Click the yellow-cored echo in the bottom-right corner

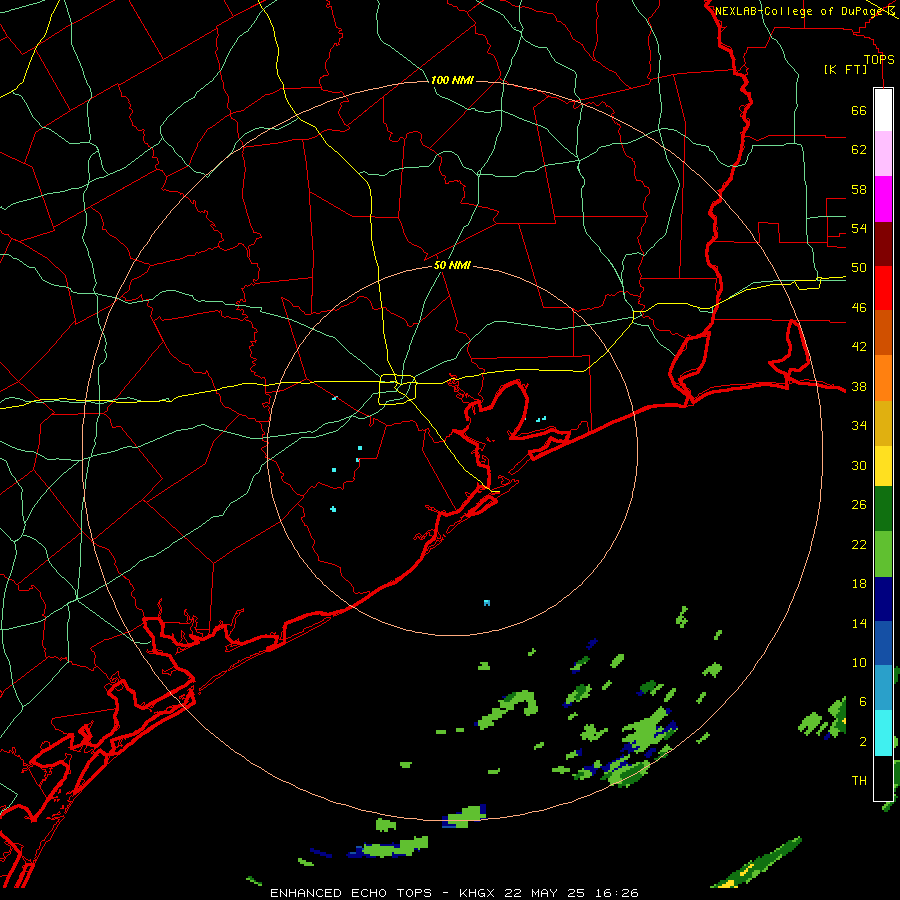pos(757,863)
